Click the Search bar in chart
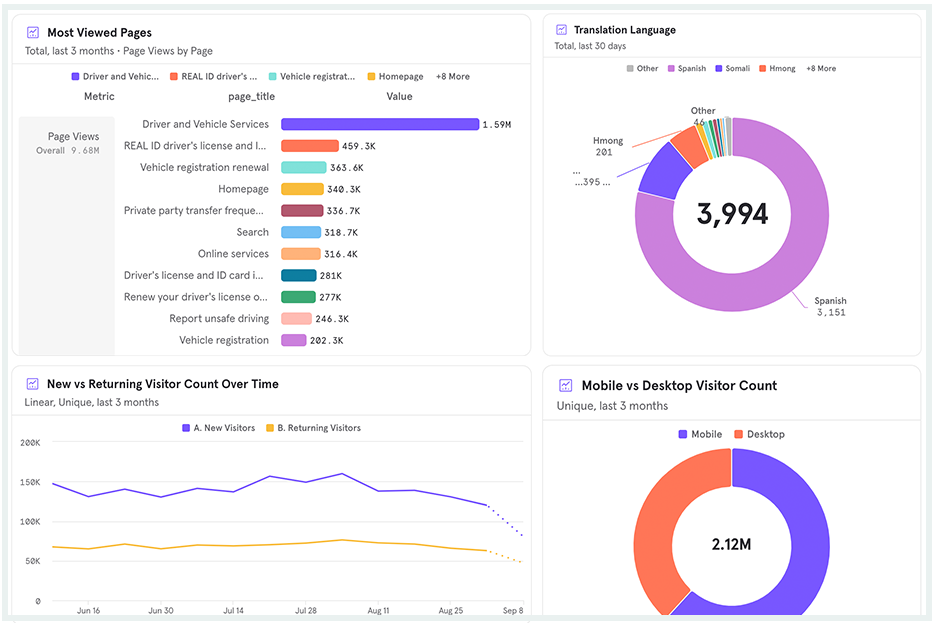 coord(301,232)
